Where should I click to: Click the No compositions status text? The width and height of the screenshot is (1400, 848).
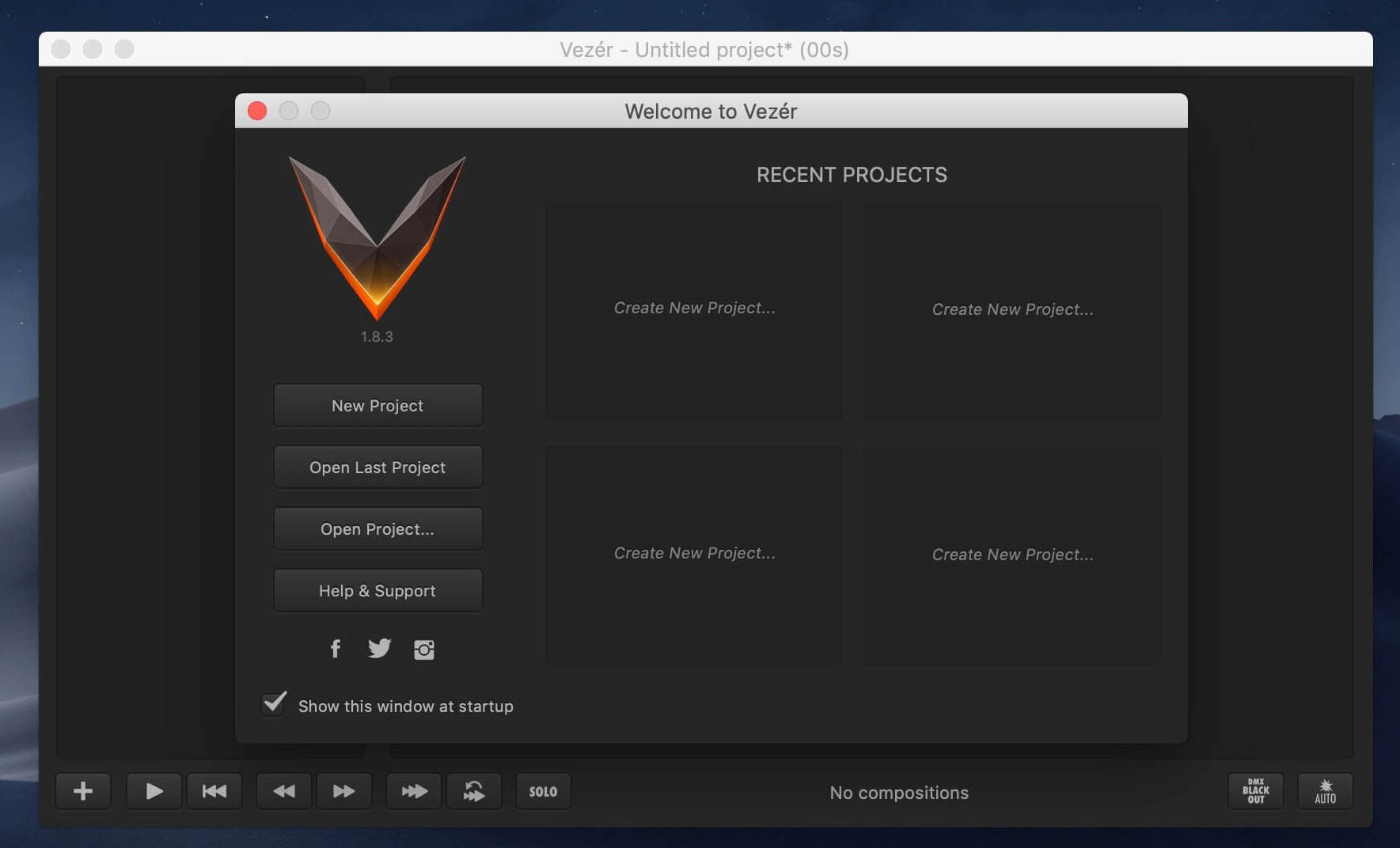point(899,793)
